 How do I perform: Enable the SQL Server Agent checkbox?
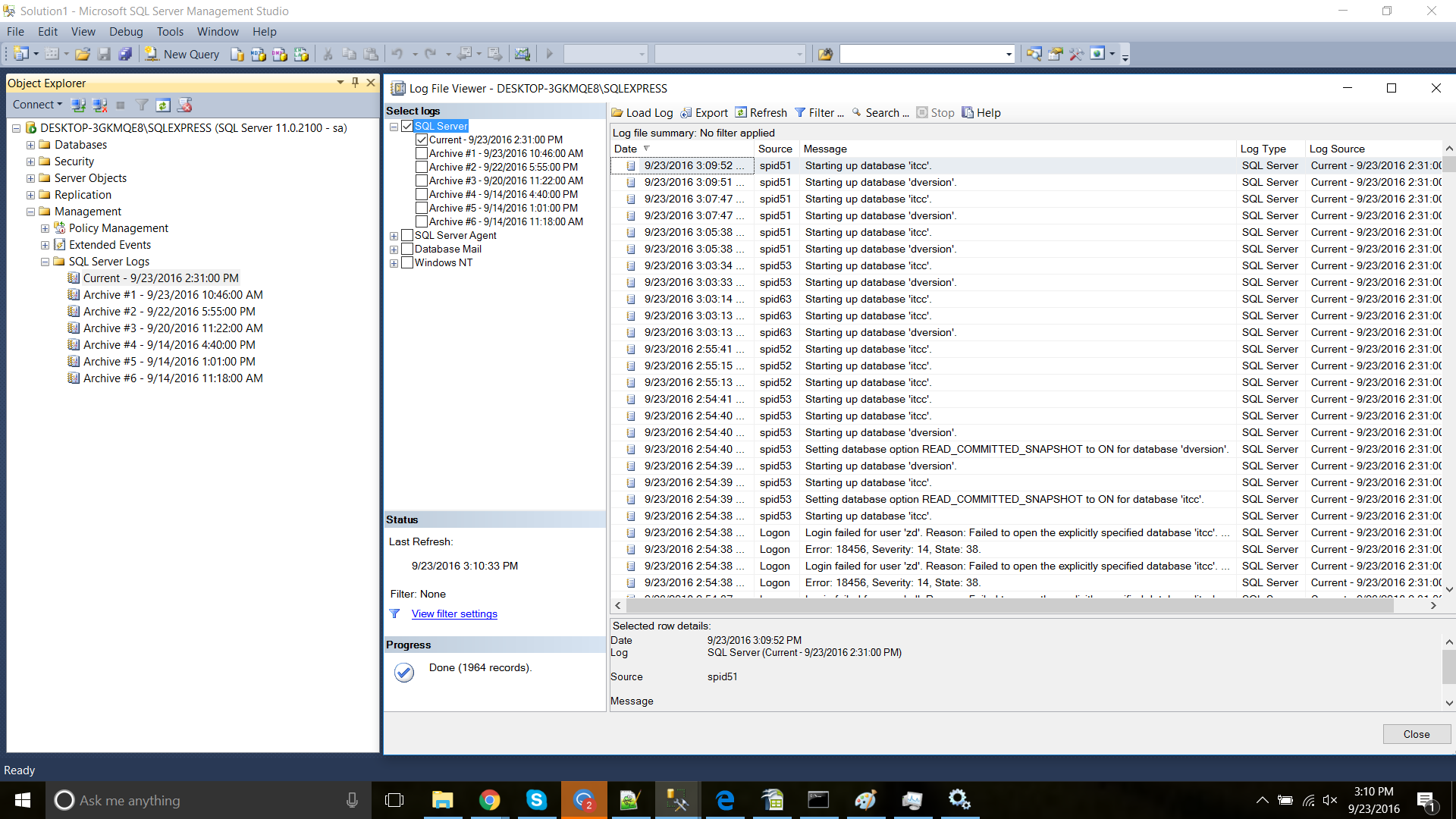coord(407,235)
